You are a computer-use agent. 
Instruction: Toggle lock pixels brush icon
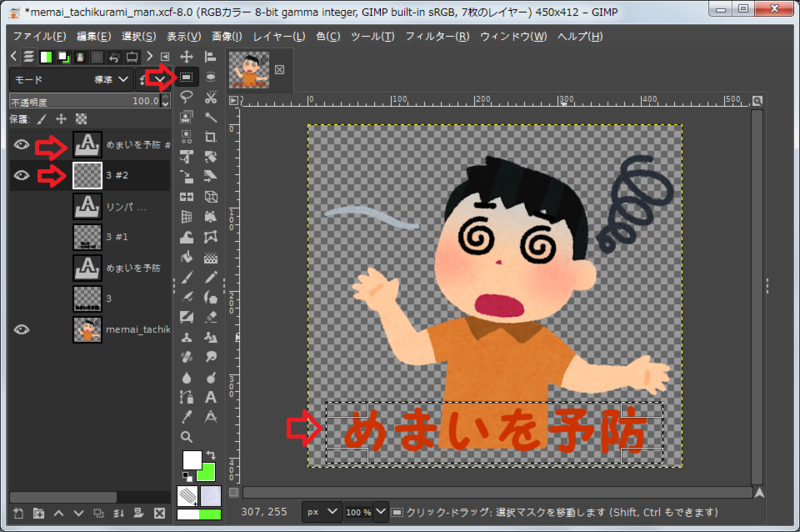pos(42,119)
